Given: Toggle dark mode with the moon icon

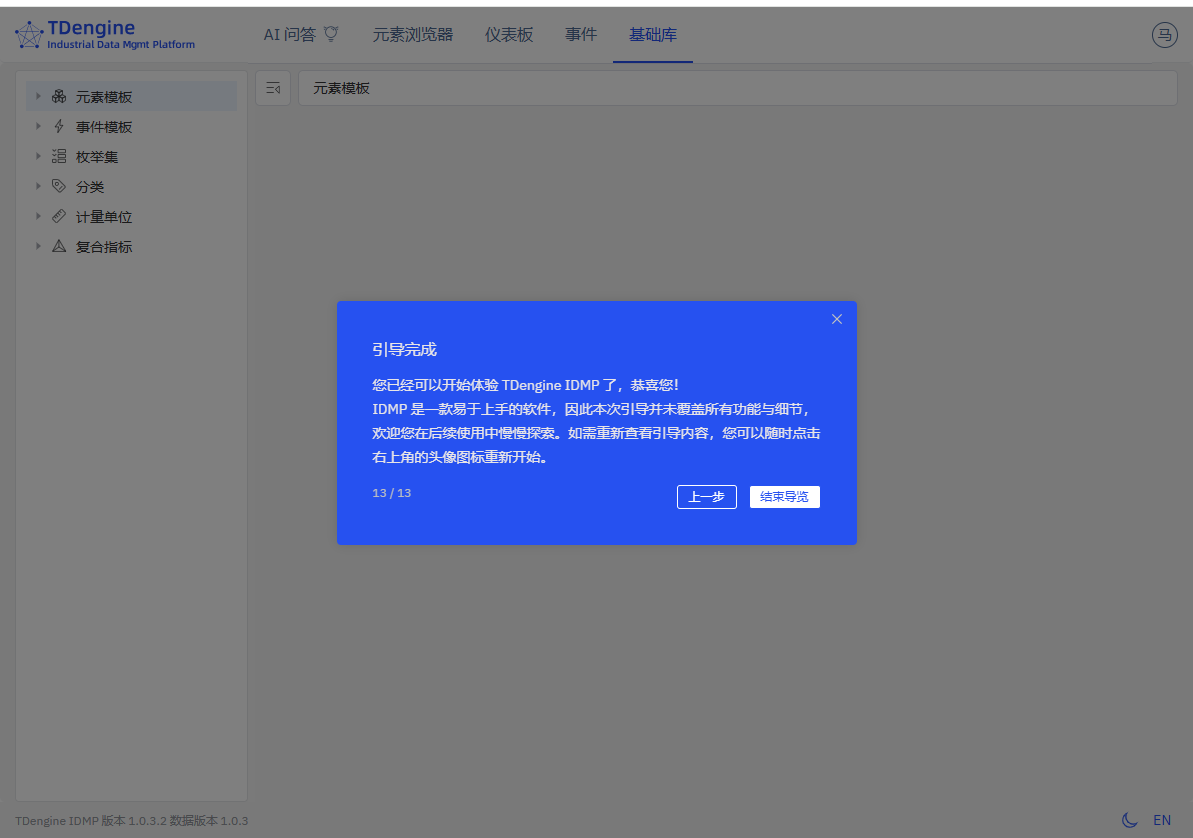Looking at the screenshot, I should pos(1130,820).
